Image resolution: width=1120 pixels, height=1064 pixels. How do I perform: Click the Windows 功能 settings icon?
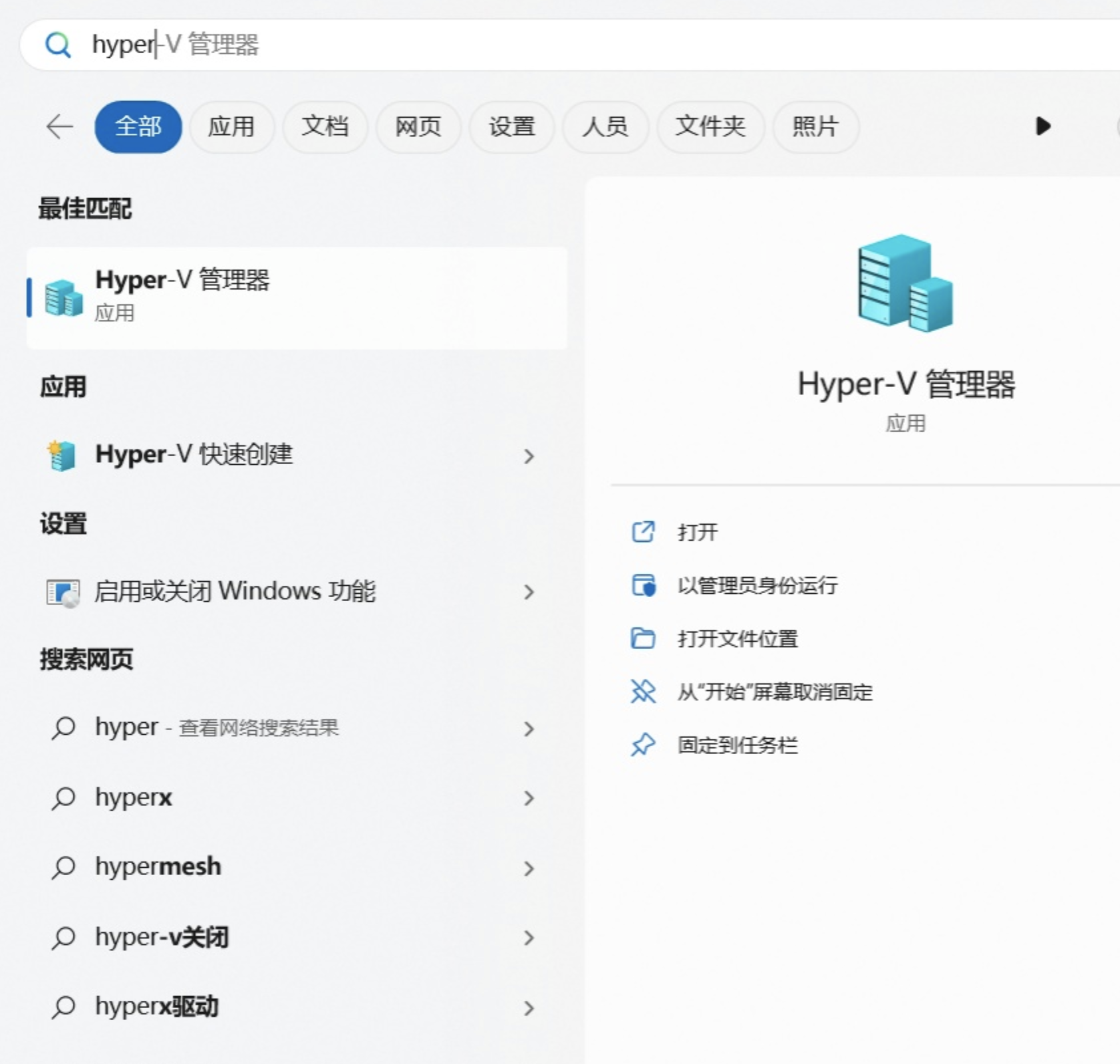pos(63,593)
